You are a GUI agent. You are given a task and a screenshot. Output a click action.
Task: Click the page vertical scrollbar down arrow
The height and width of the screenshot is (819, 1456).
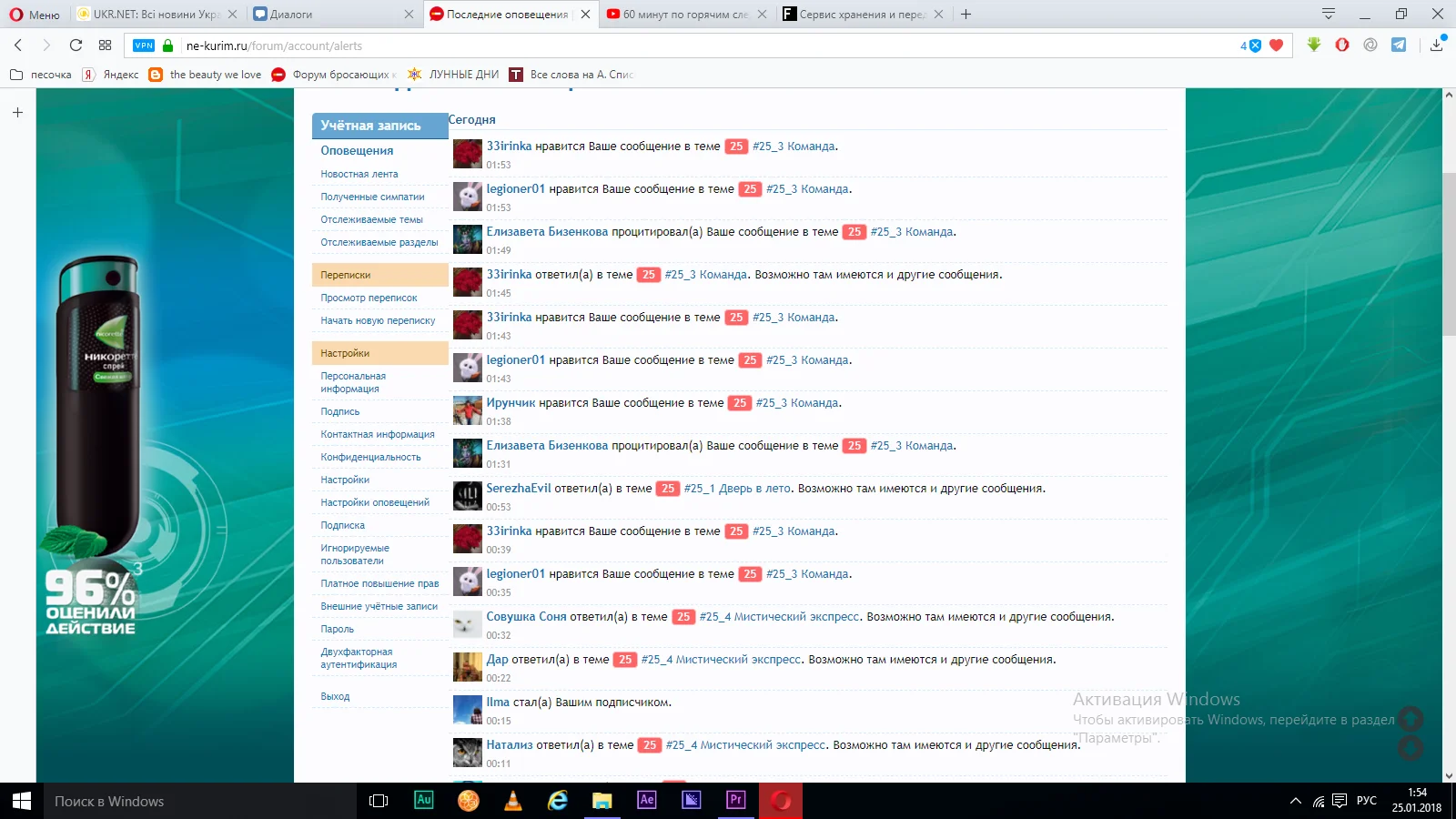[1448, 775]
